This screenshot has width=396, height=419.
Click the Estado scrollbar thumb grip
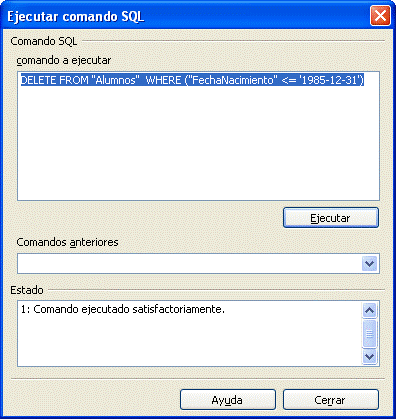coord(369,334)
